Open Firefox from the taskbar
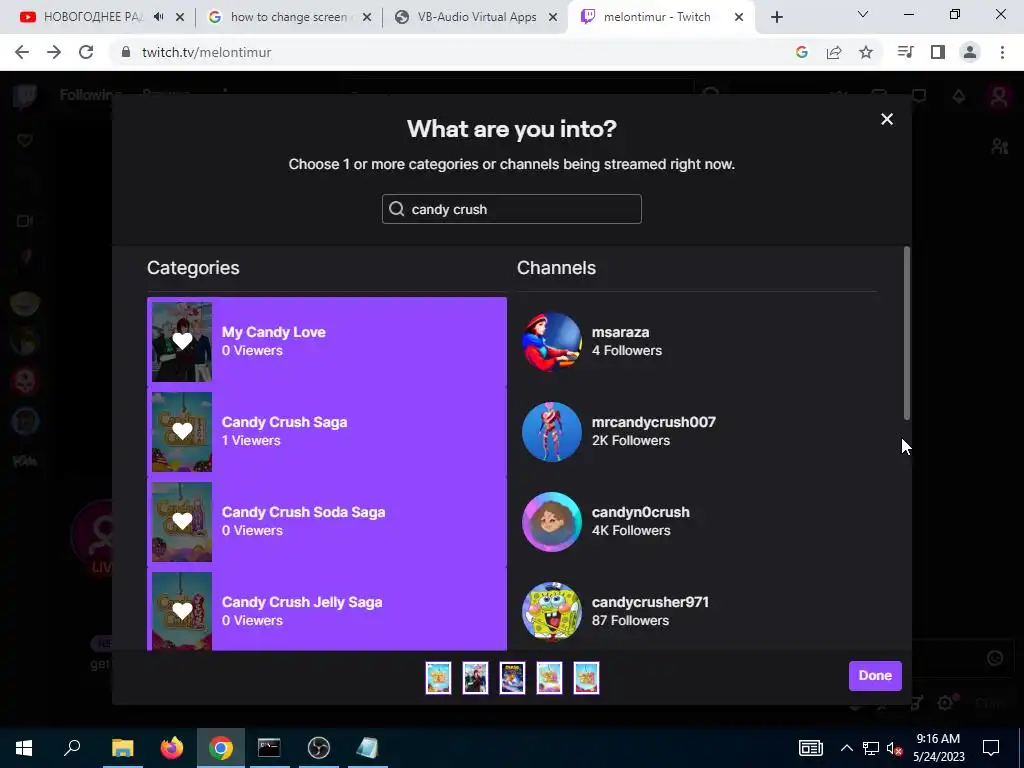The width and height of the screenshot is (1024, 768). point(172,748)
